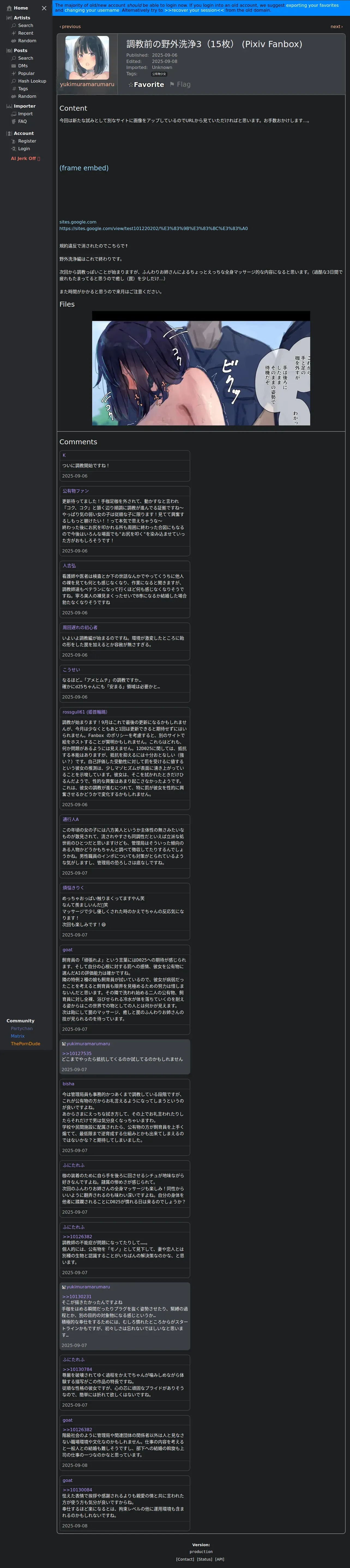Click the 公有物少女 tag
The height and width of the screenshot is (1568, 350).
[159, 74]
